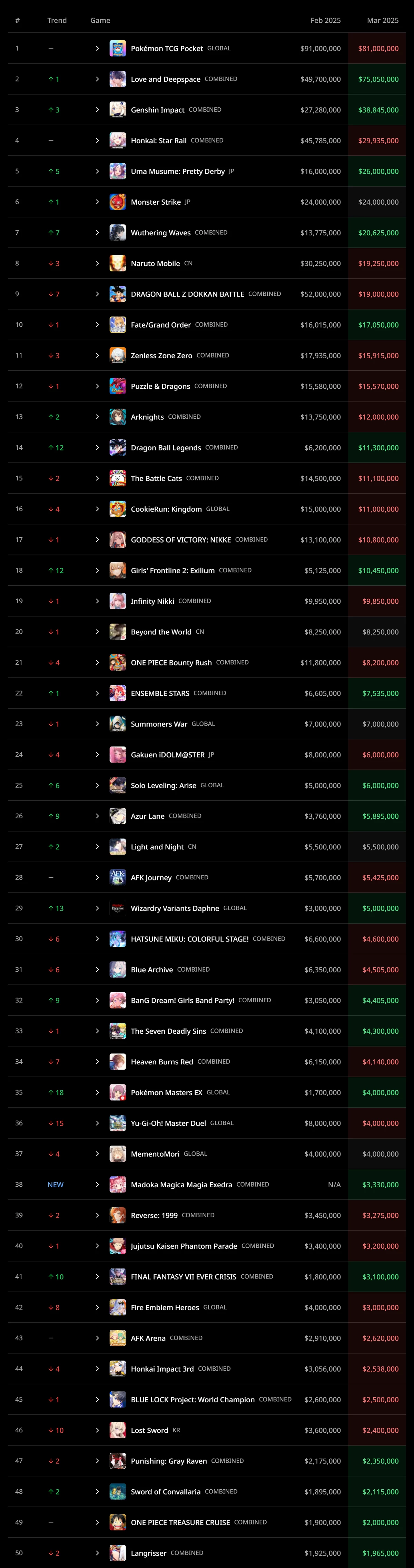The image size is (414, 1568).
Task: Click the Naruto Mobile game icon
Action: click(x=118, y=263)
